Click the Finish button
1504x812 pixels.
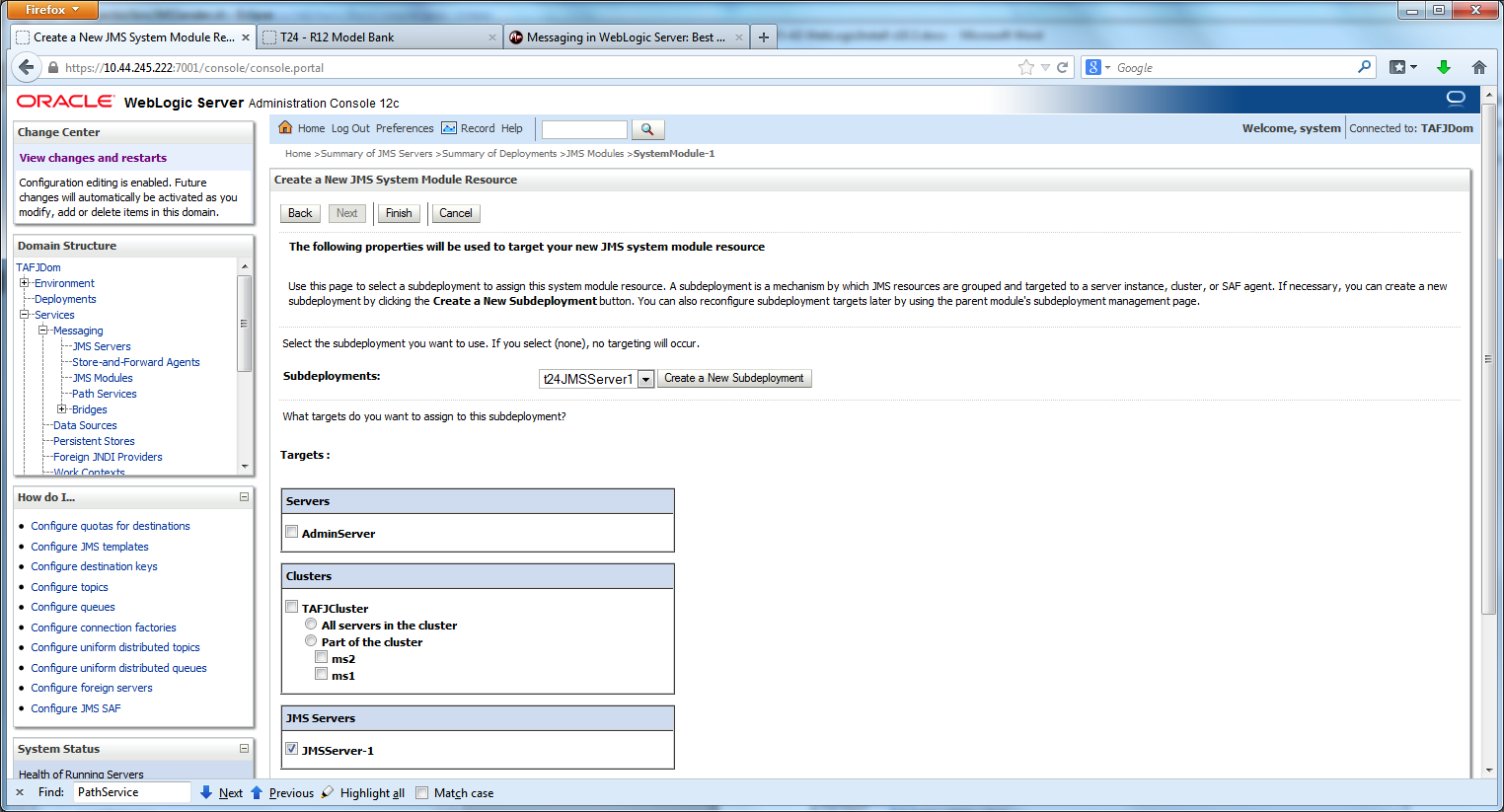click(x=399, y=213)
